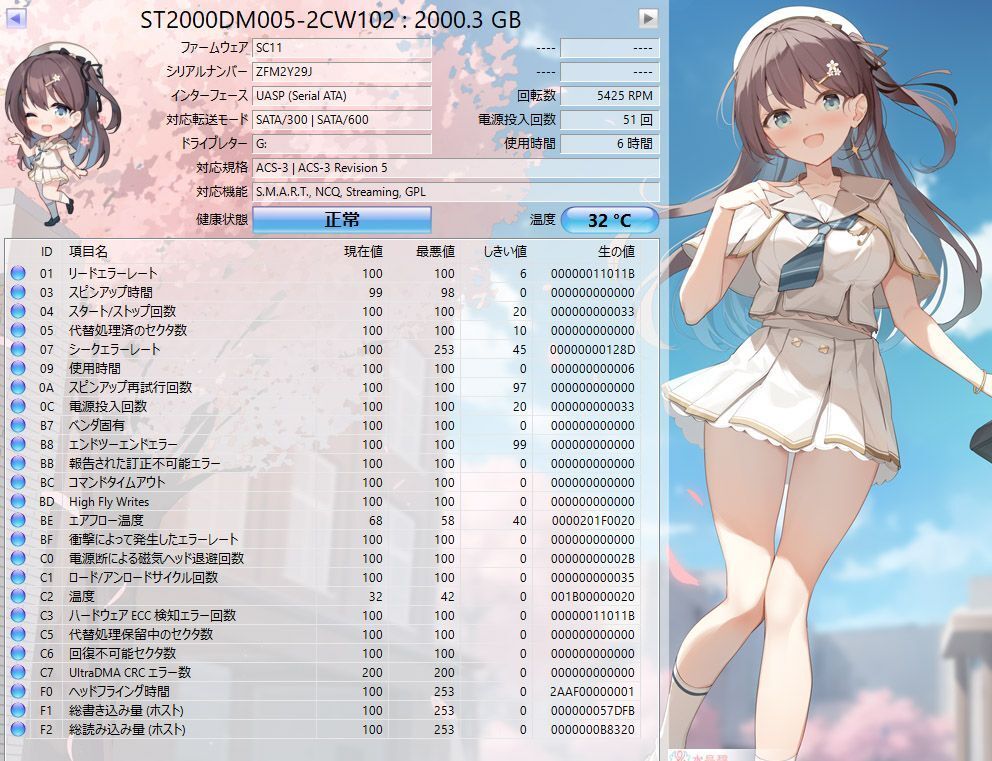Viewport: 992px width, 761px height.
Task: Click raw value 000000057DFB
Action: 593,710
